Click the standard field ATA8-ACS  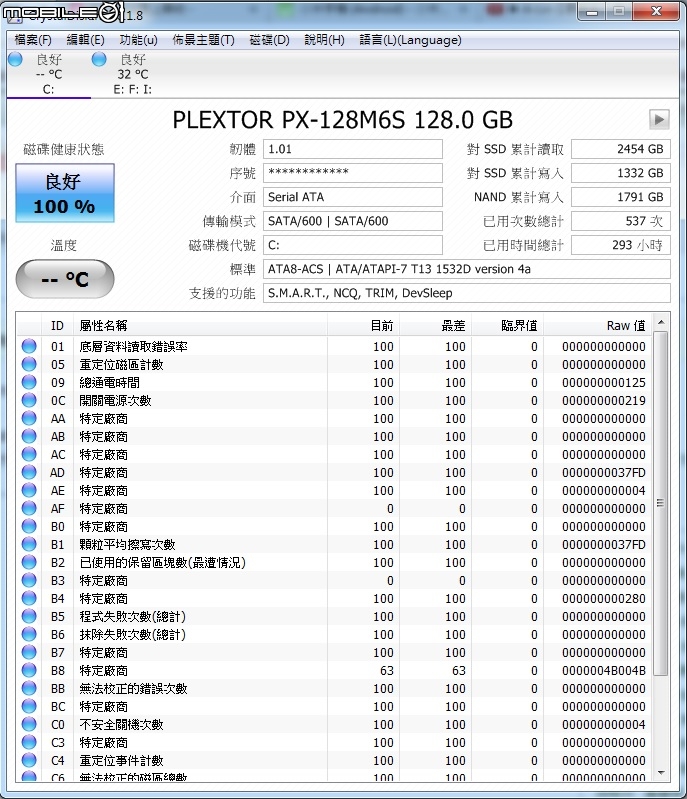(466, 269)
